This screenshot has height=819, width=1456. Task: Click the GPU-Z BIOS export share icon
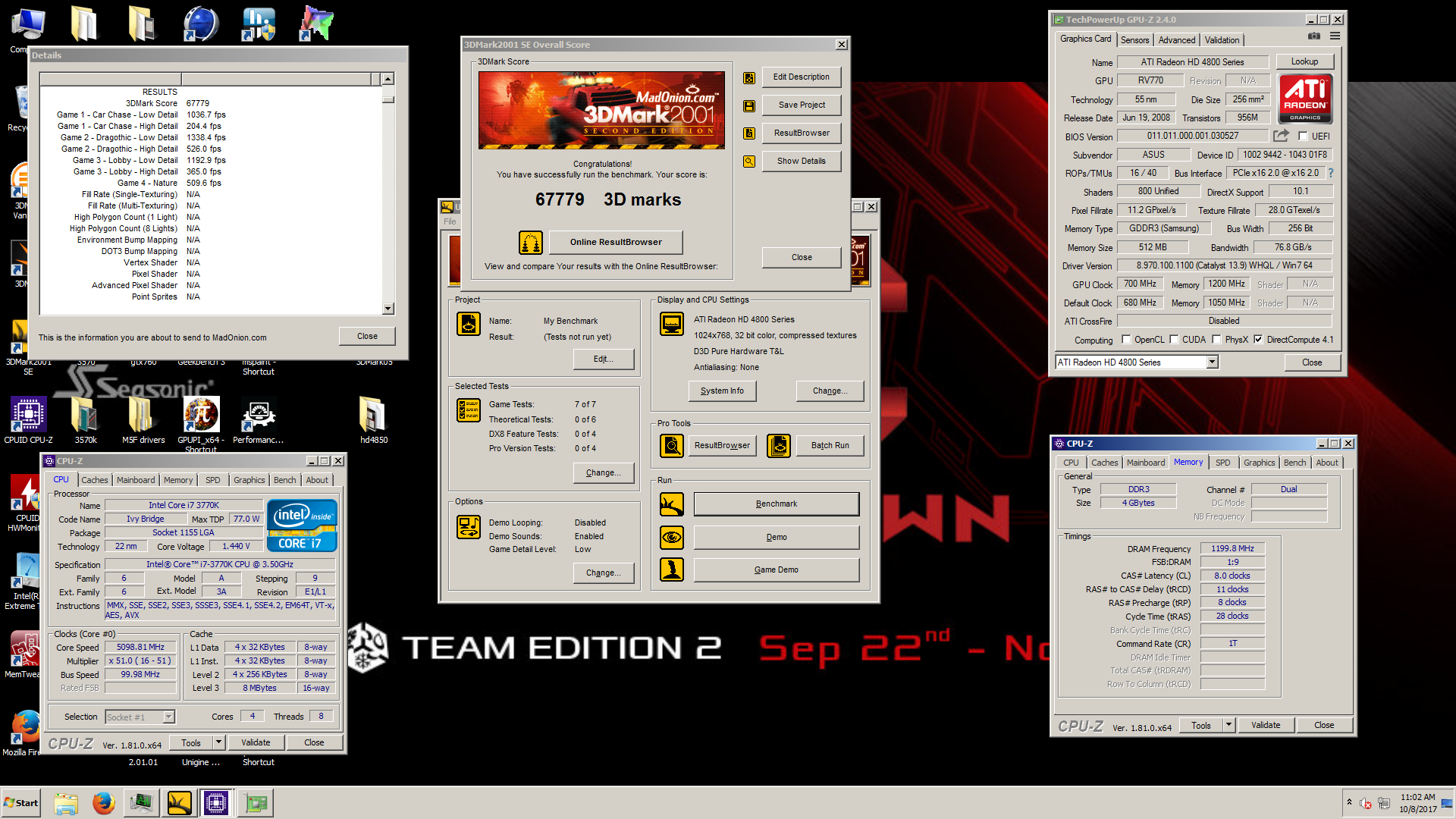(x=1281, y=136)
